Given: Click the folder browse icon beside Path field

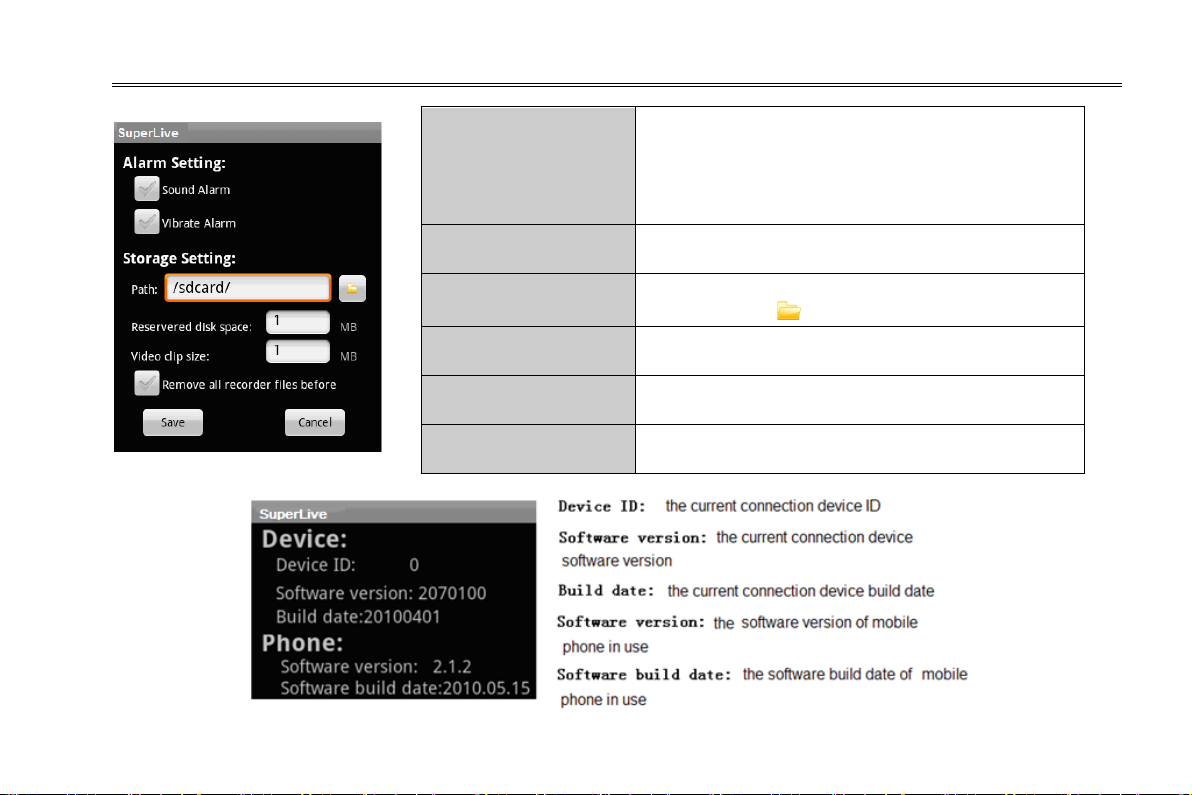Looking at the screenshot, I should coord(352,289).
